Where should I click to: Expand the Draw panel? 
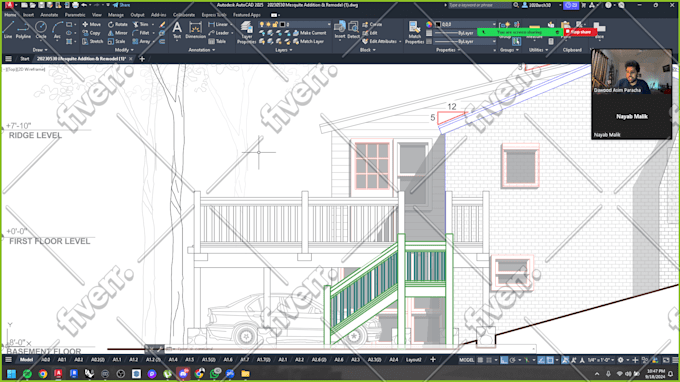tap(40, 50)
